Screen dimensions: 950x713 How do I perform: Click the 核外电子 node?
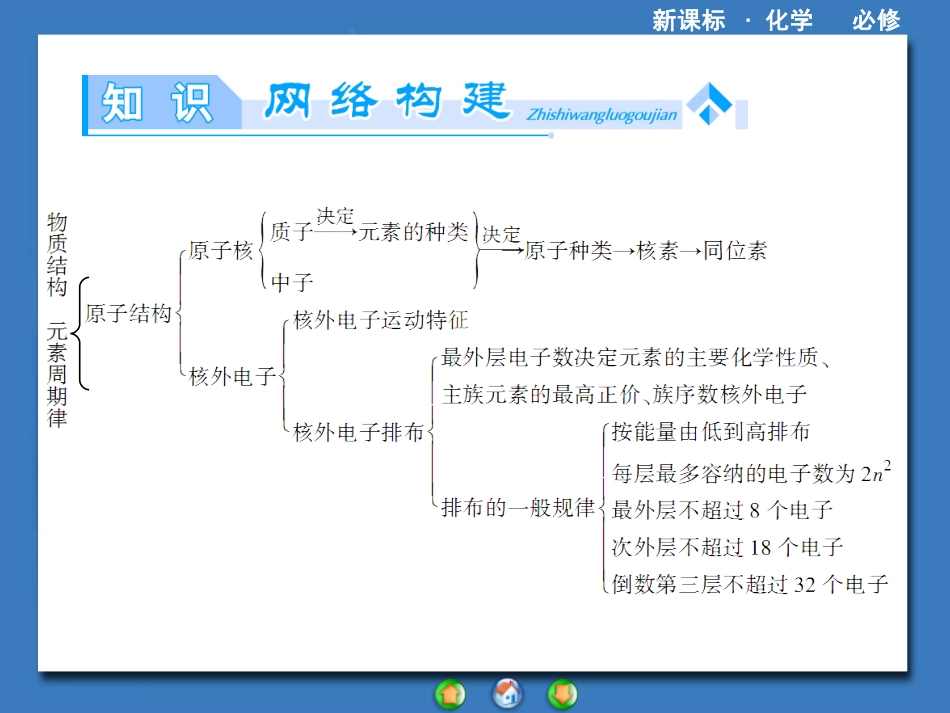click(x=233, y=376)
